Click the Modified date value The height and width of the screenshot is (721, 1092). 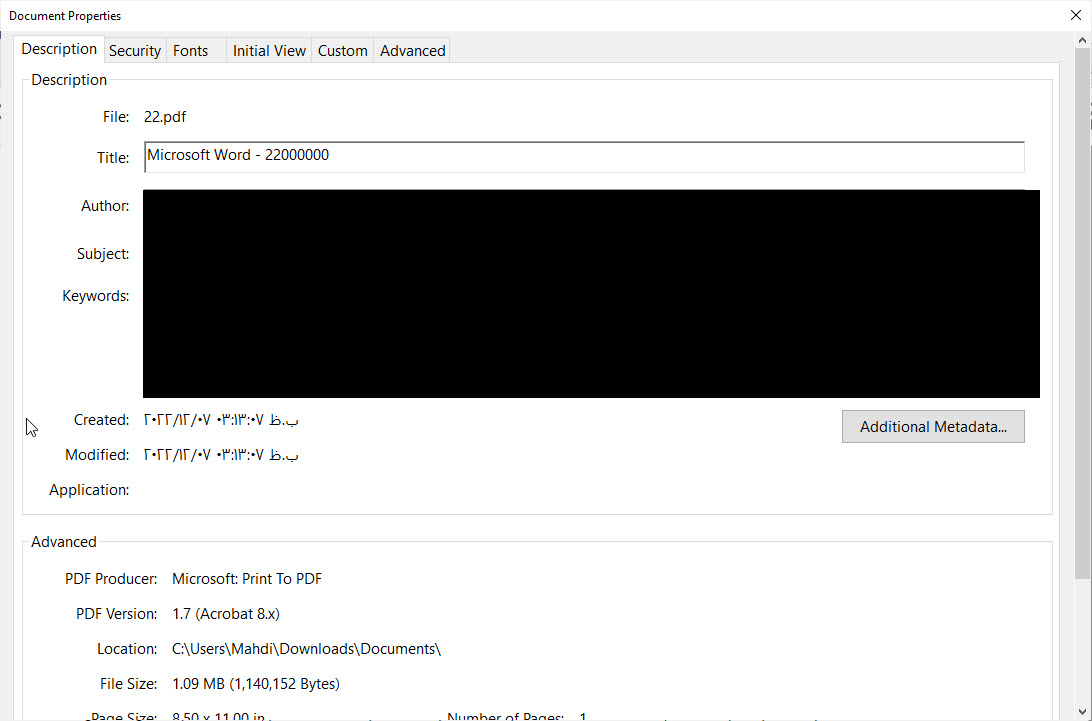click(x=221, y=455)
